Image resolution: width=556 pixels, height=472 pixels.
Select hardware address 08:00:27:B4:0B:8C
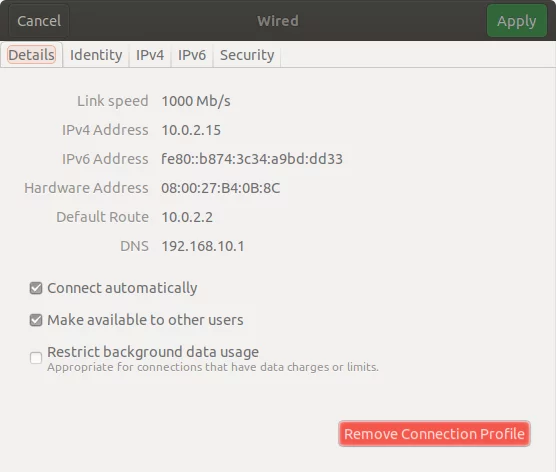(221, 188)
